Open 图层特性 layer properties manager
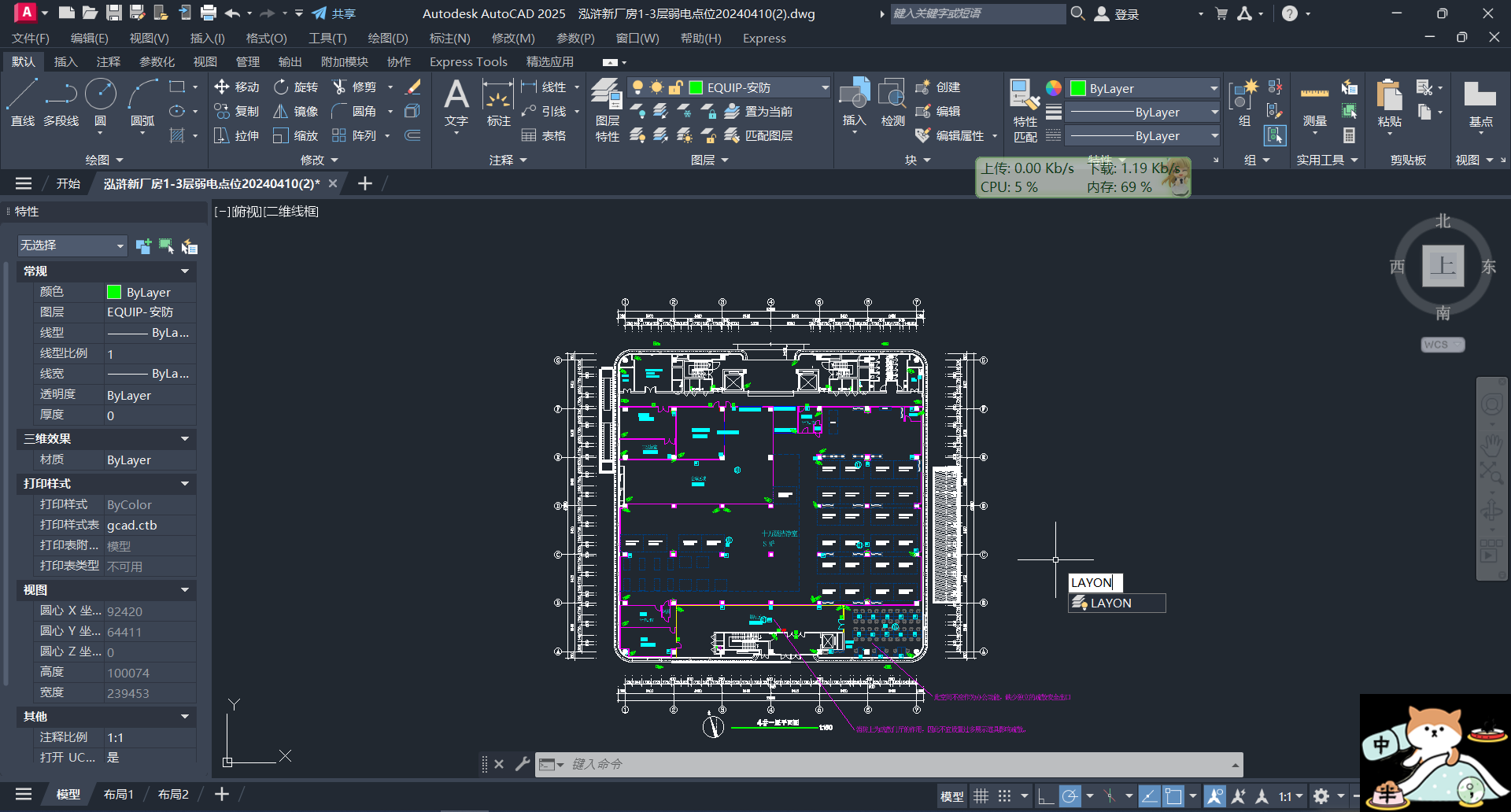Screen dimensions: 1511x812 click(x=607, y=110)
